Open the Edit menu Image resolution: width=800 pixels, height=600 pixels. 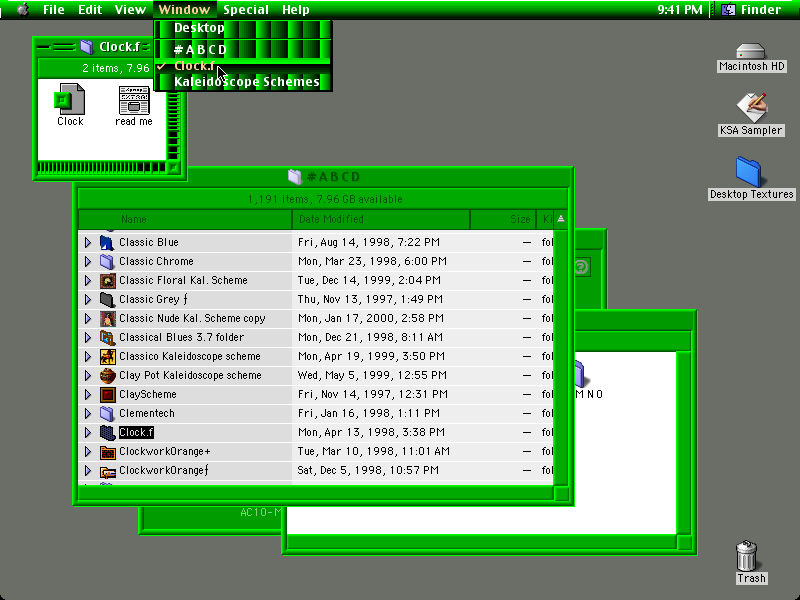coord(90,10)
